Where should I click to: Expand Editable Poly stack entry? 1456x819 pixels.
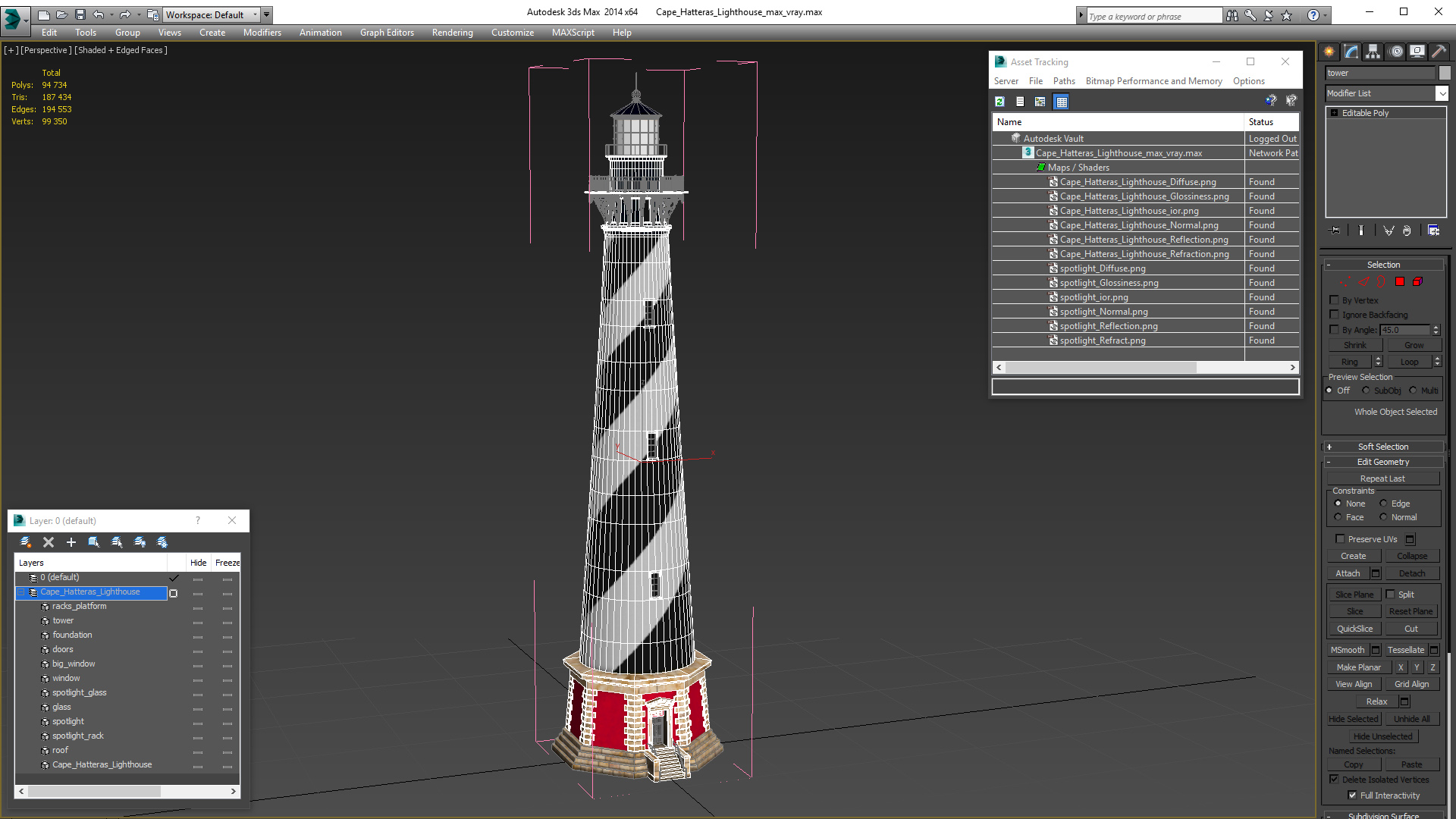point(1335,113)
